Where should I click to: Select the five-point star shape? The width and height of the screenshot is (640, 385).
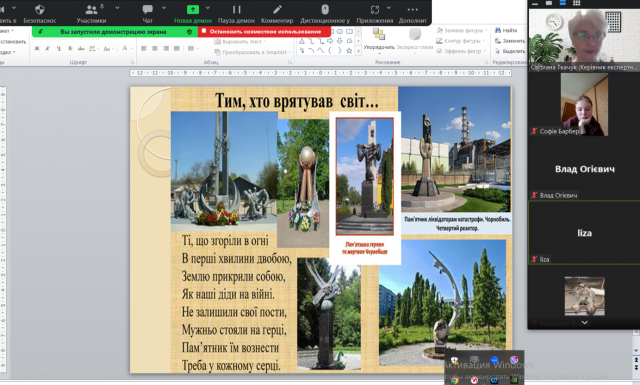pos(349,51)
